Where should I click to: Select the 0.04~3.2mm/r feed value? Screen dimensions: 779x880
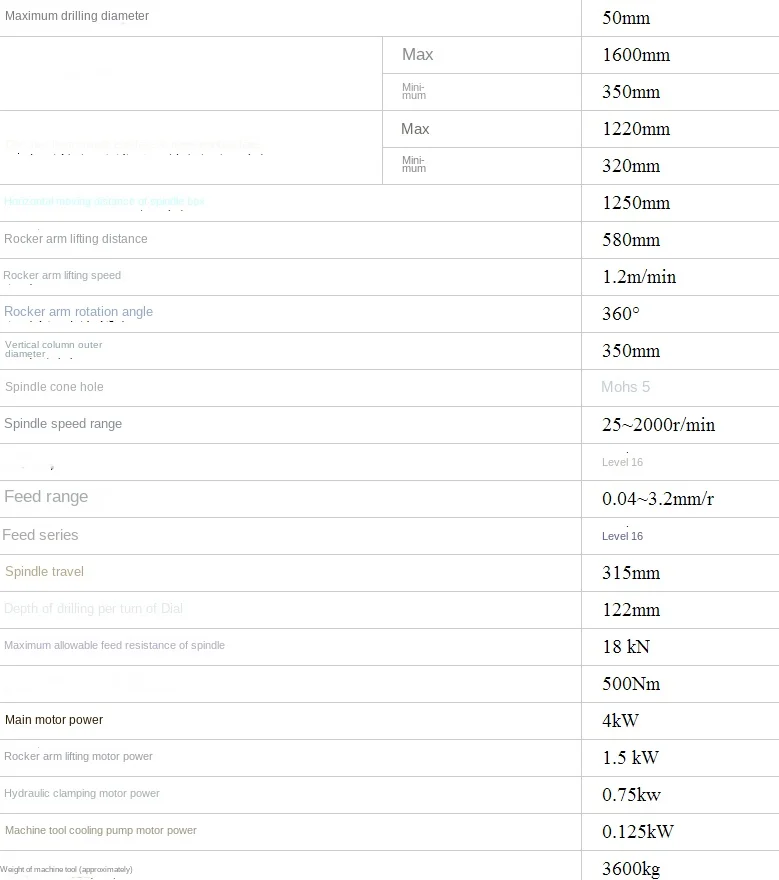point(657,499)
